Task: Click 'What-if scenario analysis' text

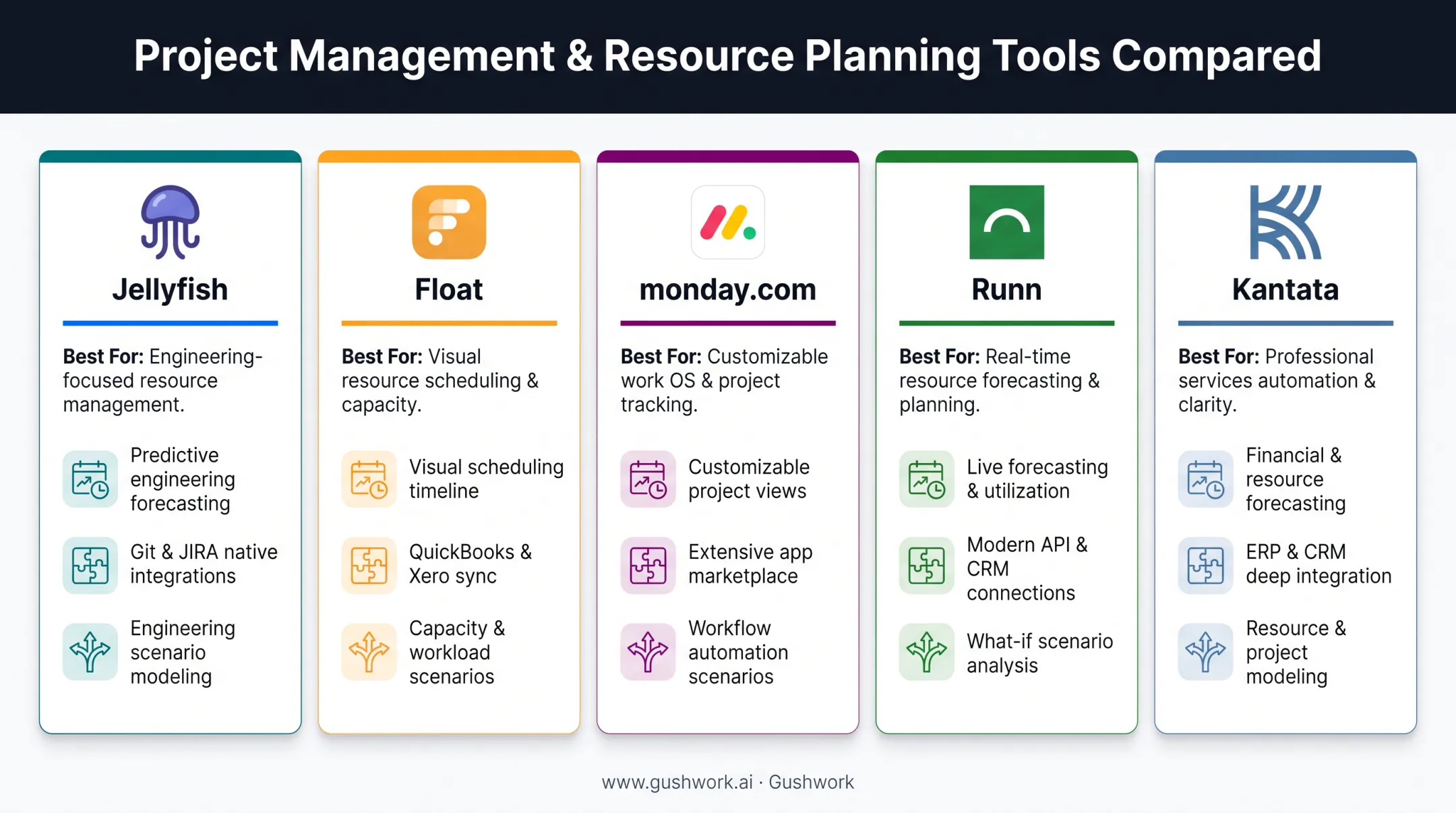Action: [1039, 653]
